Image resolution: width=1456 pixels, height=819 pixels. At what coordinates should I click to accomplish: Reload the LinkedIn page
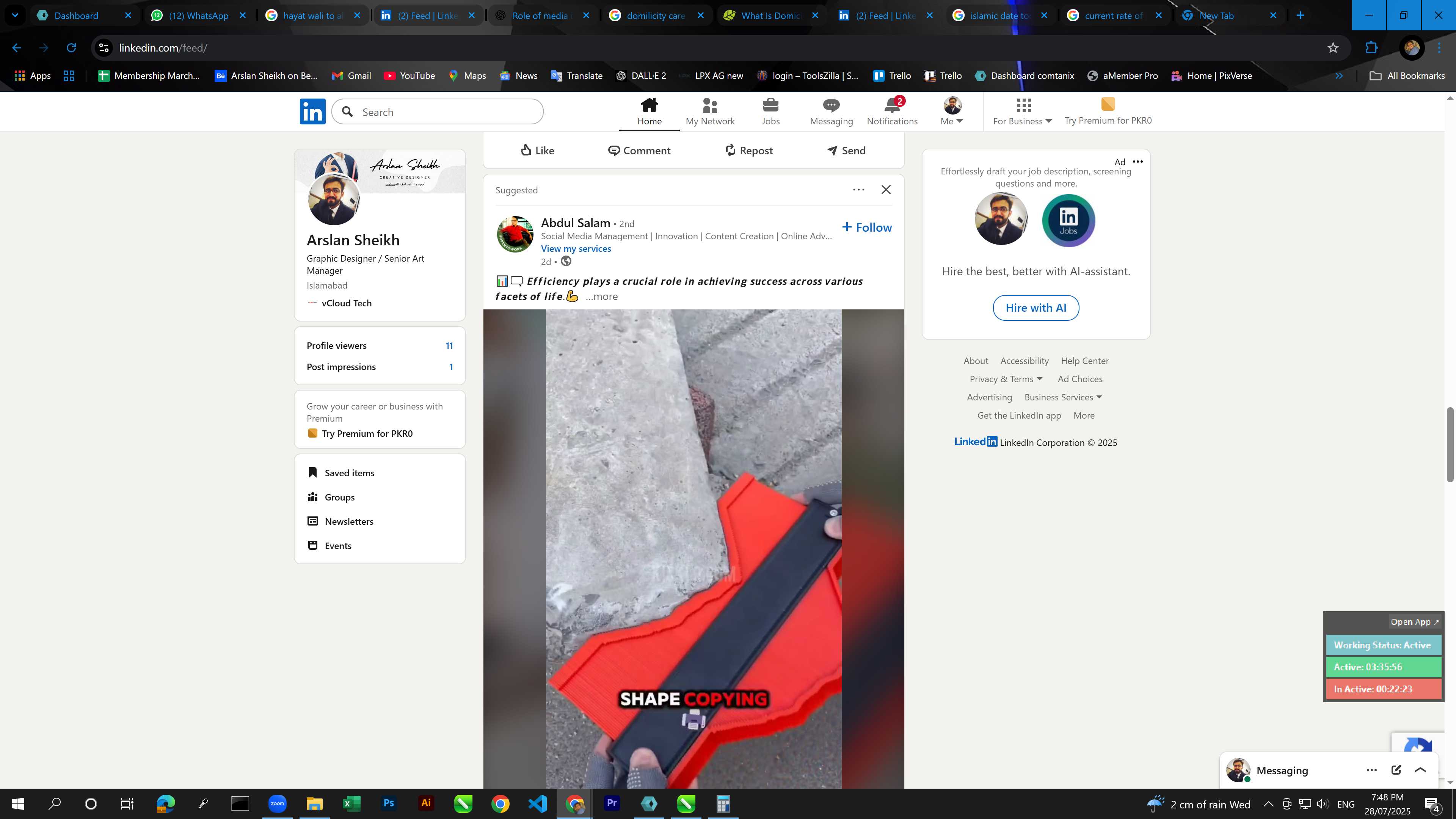click(71, 48)
